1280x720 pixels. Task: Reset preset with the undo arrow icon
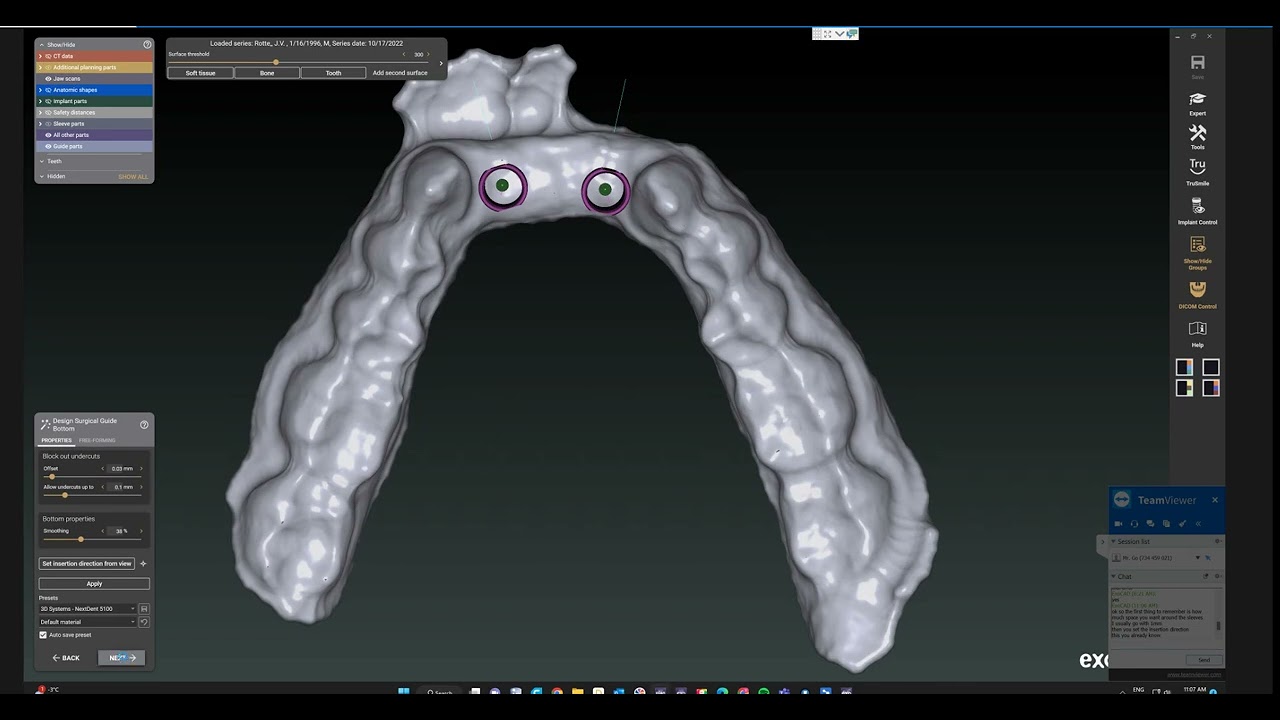(x=144, y=622)
